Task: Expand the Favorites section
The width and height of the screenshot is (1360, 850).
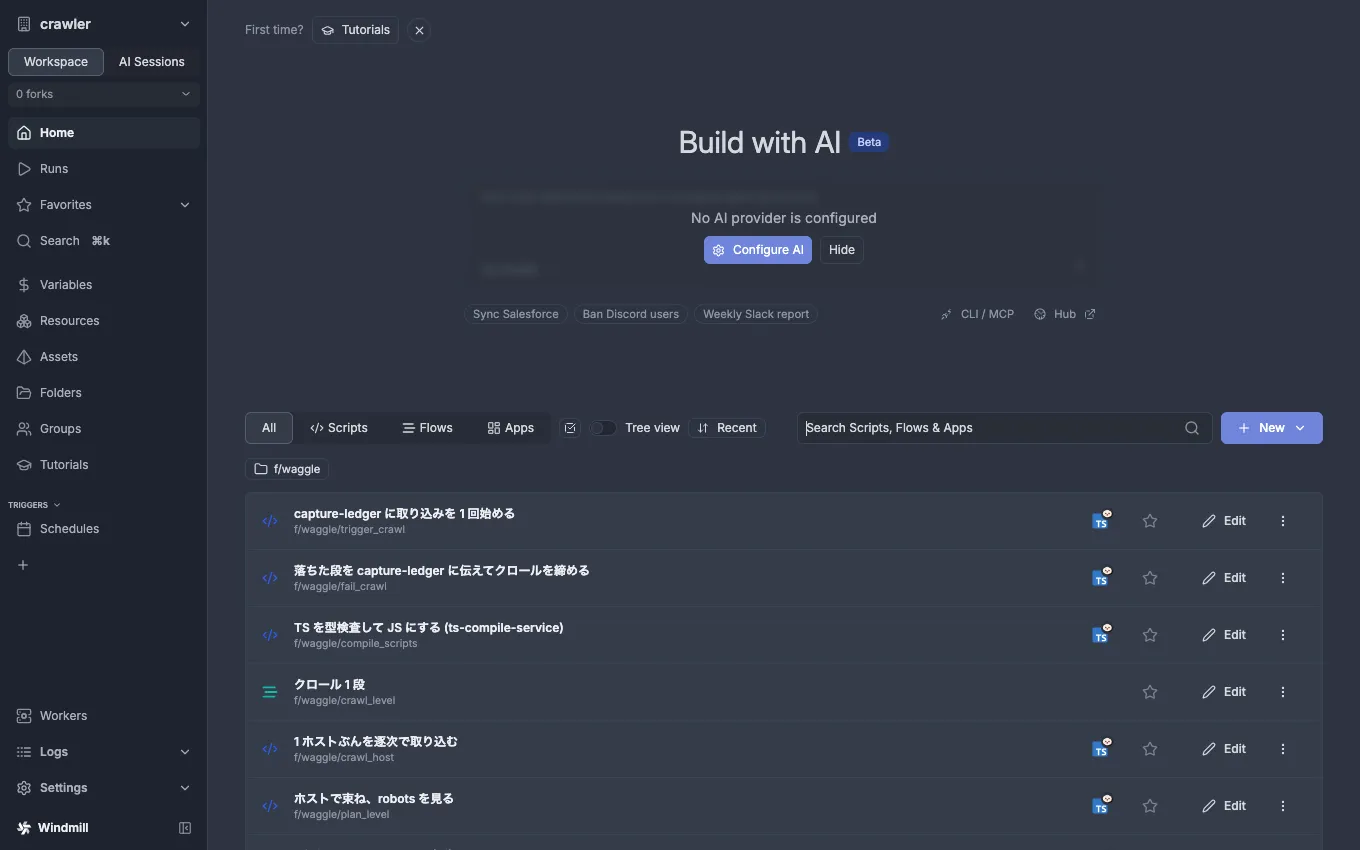Action: click(x=104, y=205)
